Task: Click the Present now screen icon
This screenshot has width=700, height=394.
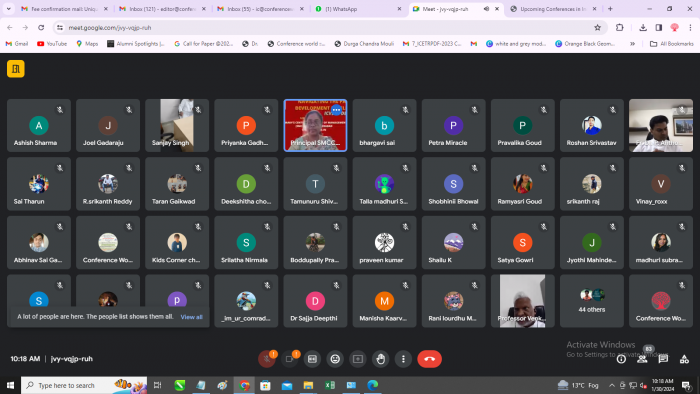Action: click(358, 359)
